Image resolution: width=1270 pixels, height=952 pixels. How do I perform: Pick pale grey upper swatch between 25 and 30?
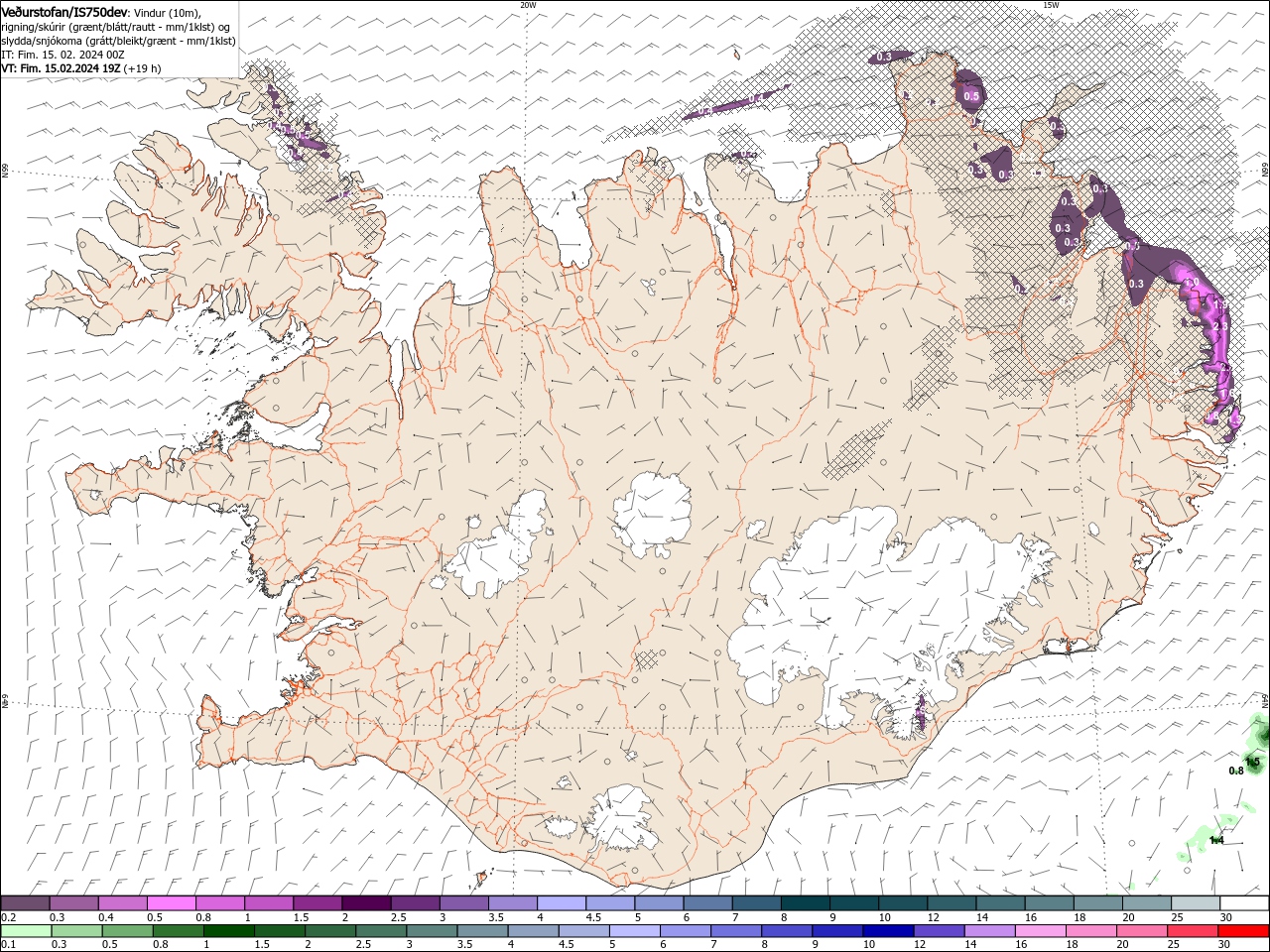tap(1196, 903)
